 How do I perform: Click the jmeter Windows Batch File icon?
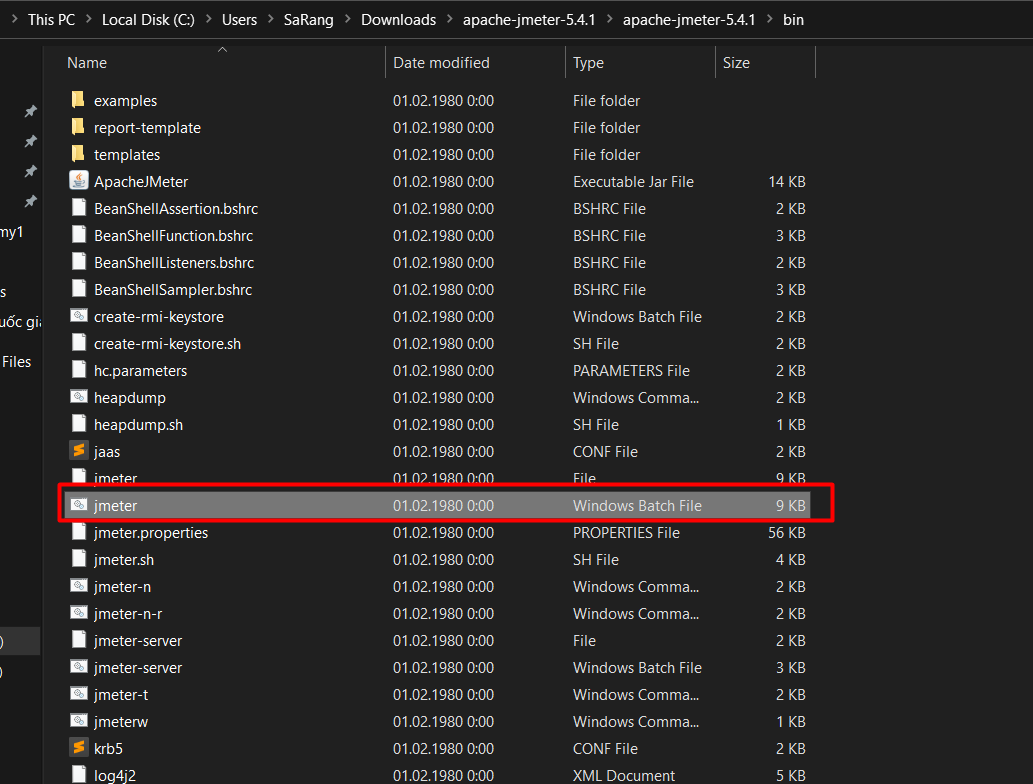[x=79, y=505]
